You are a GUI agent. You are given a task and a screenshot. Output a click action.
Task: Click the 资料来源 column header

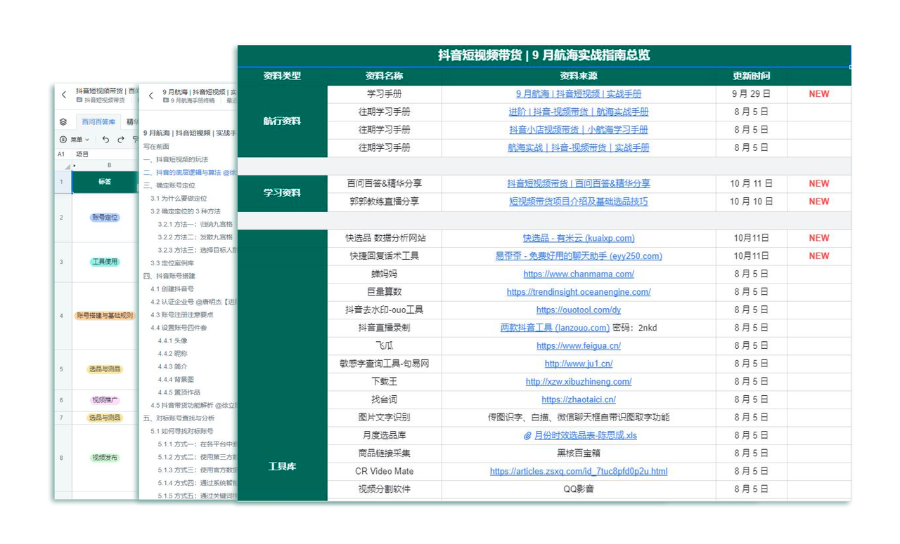click(x=579, y=76)
